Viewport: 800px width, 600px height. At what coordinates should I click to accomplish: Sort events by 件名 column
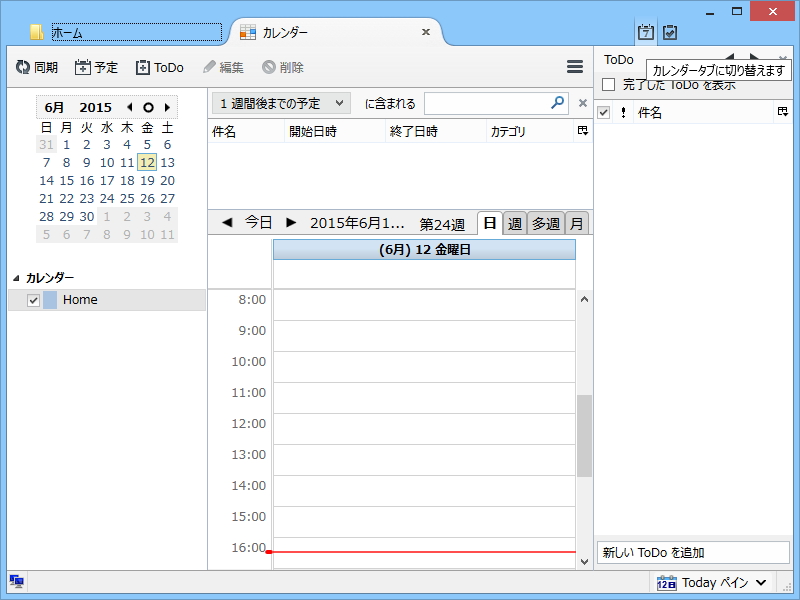pyautogui.click(x=246, y=132)
